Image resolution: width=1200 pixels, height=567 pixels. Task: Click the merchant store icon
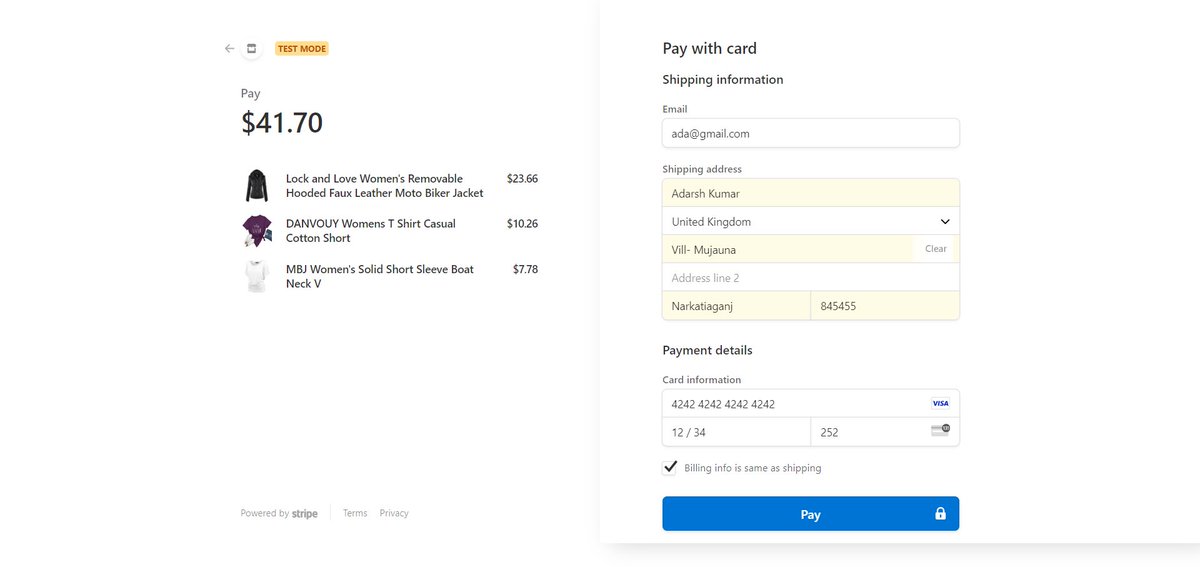(x=251, y=48)
